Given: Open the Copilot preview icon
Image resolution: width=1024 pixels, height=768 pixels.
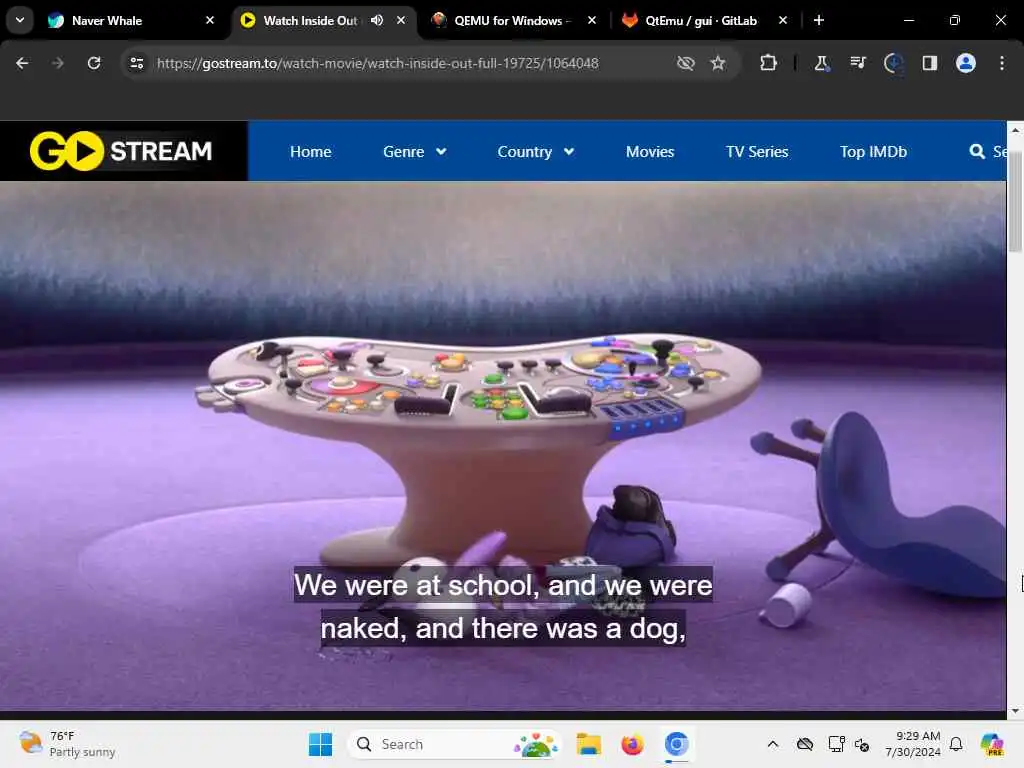Looking at the screenshot, I should [992, 744].
